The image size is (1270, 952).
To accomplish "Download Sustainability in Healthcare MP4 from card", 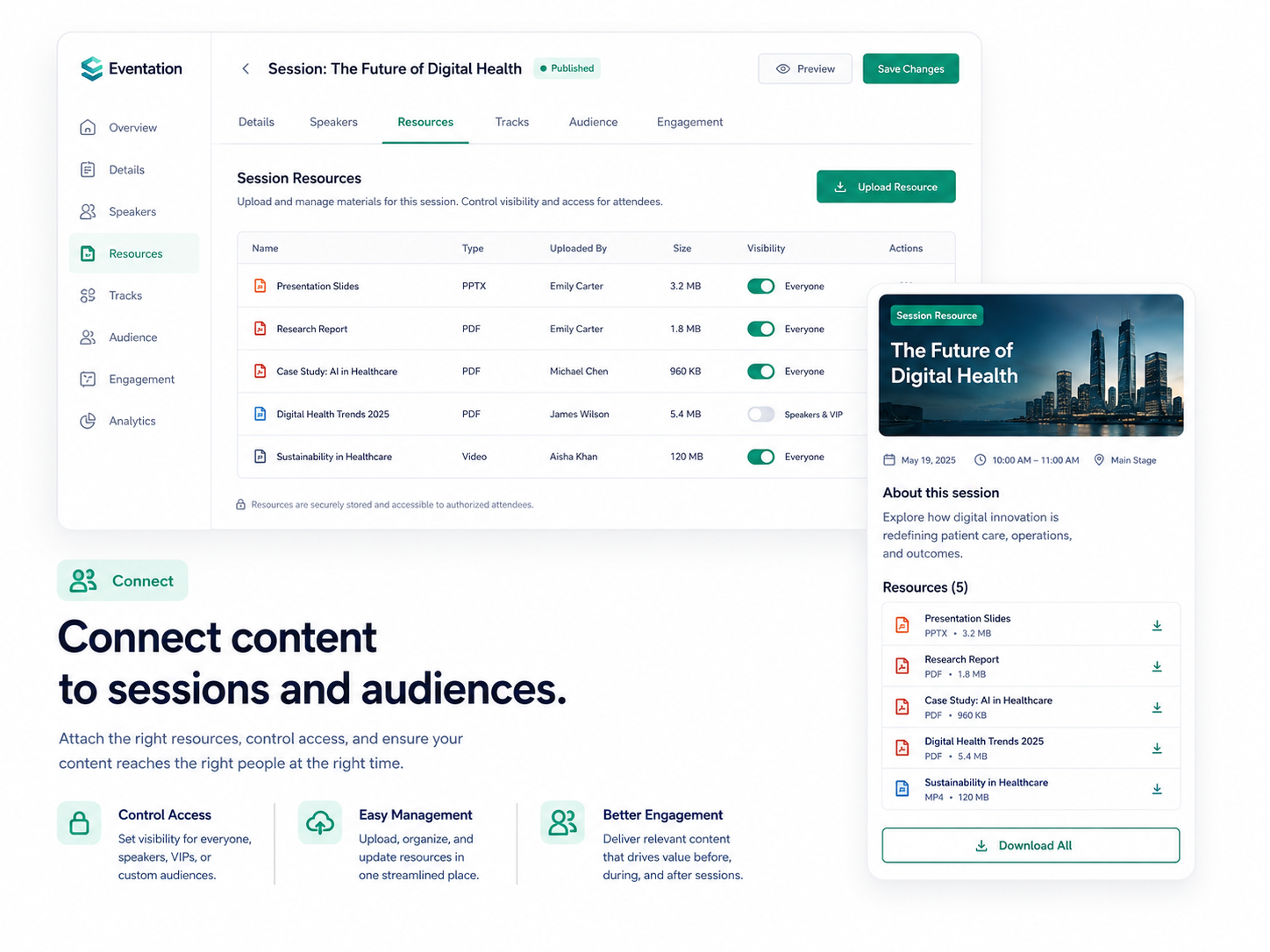I will 1157,789.
